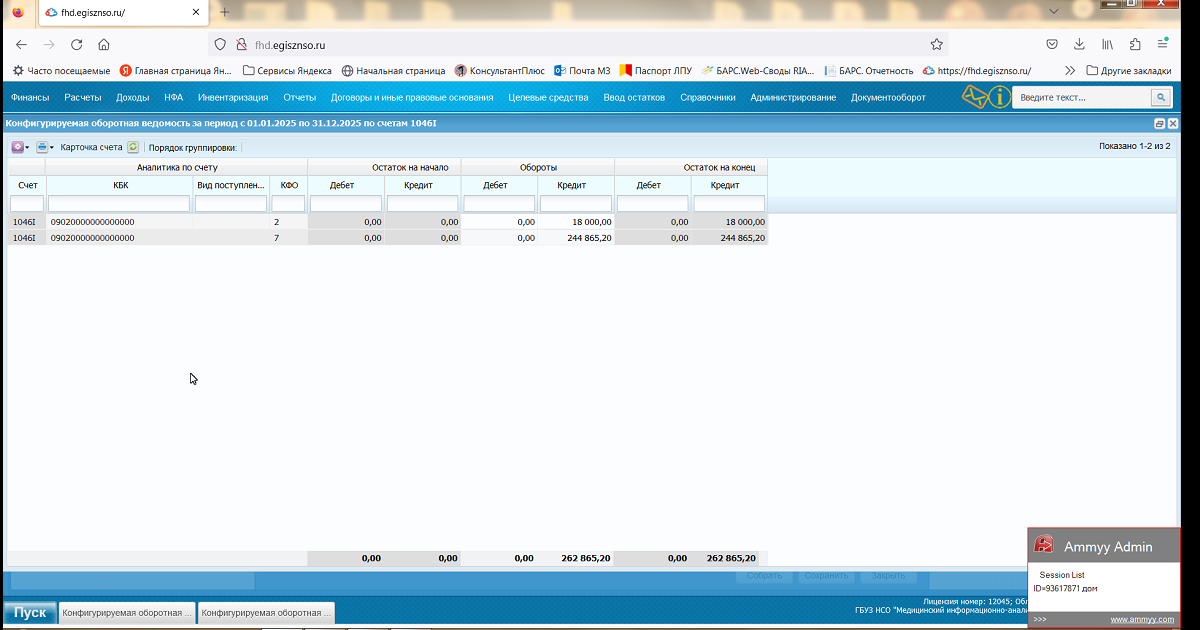Open the Целевые средства menu
This screenshot has height=630, width=1200.
tap(548, 98)
